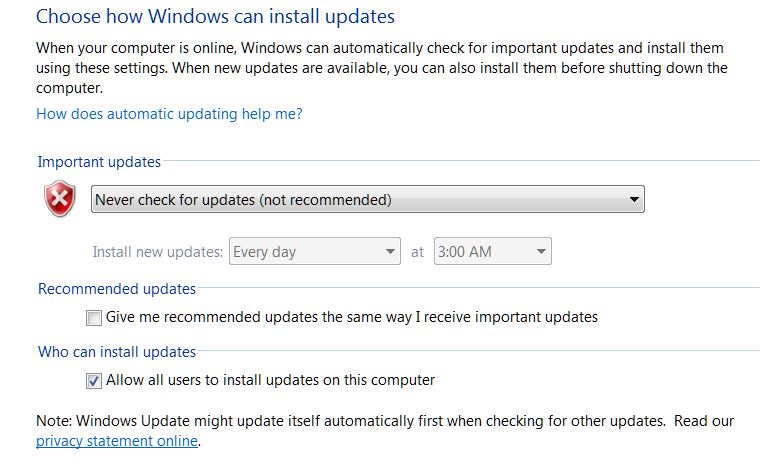Open the 3:00 AM time dropdown
This screenshot has height=473, width=774.
pos(492,252)
